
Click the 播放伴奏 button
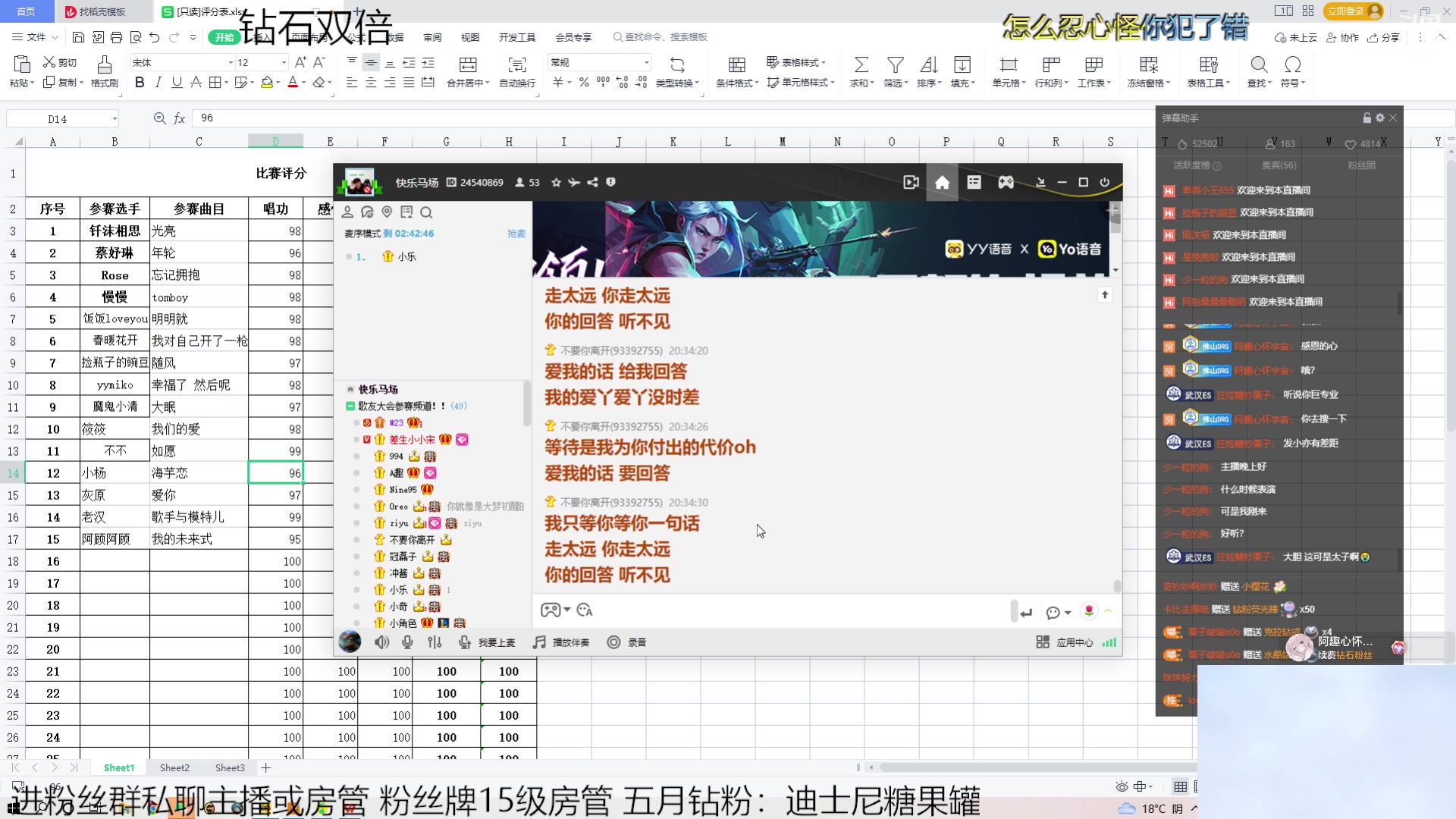click(x=561, y=642)
